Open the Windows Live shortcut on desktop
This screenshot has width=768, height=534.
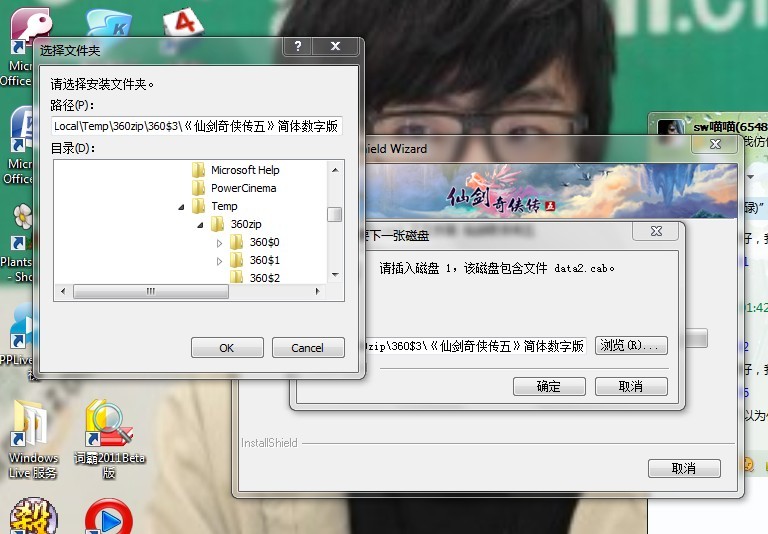click(32, 428)
